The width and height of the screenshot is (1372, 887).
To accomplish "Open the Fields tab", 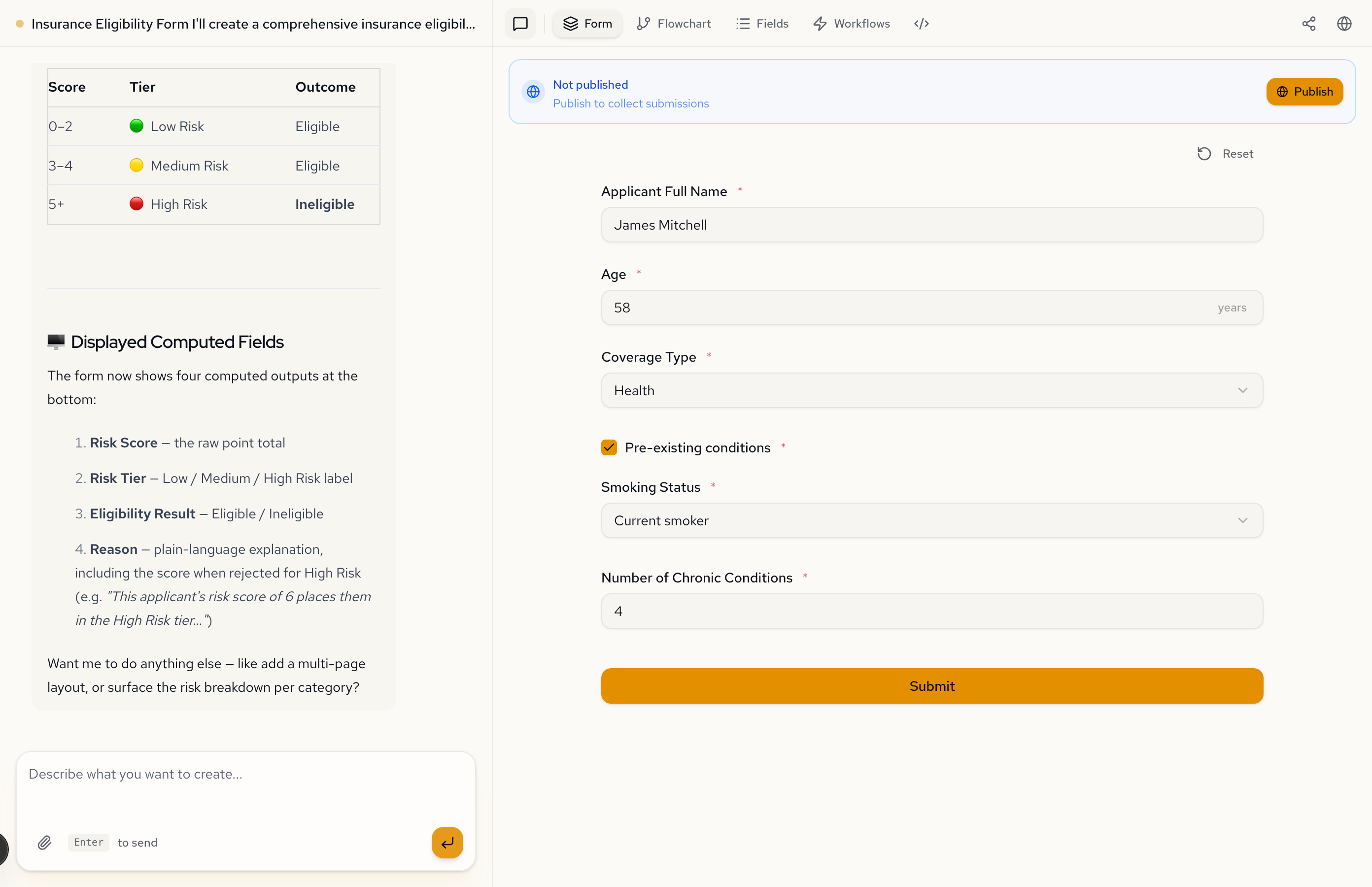I will (x=761, y=24).
